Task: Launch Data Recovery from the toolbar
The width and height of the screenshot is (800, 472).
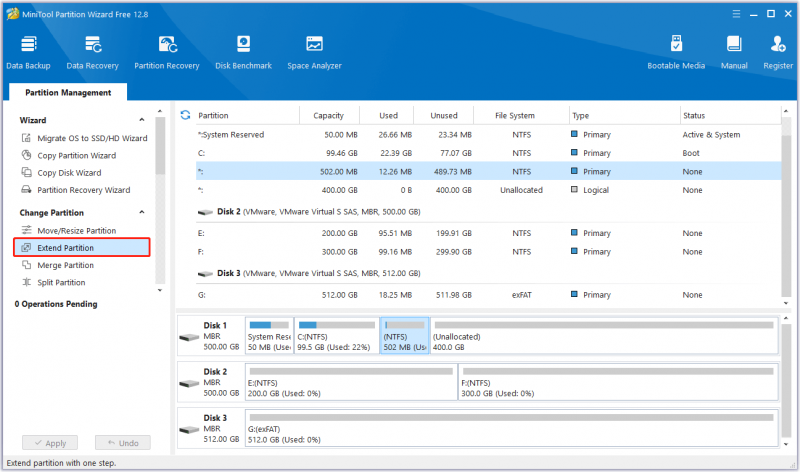Action: click(x=92, y=53)
